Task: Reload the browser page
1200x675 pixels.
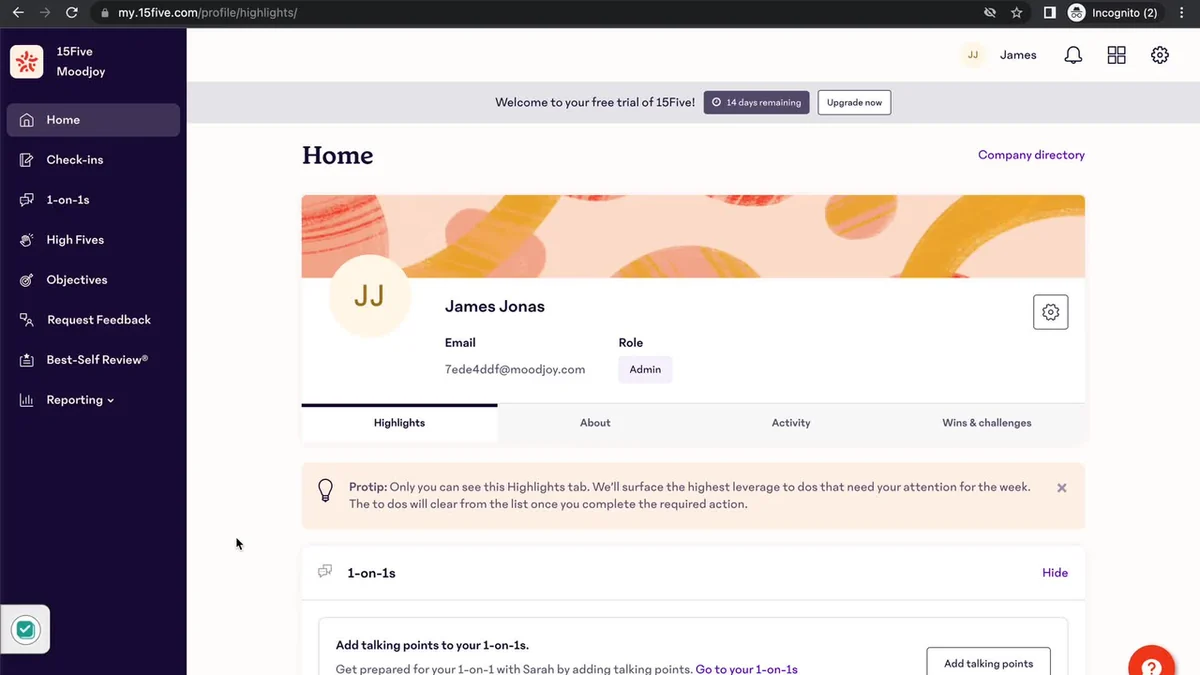Action: (x=71, y=13)
